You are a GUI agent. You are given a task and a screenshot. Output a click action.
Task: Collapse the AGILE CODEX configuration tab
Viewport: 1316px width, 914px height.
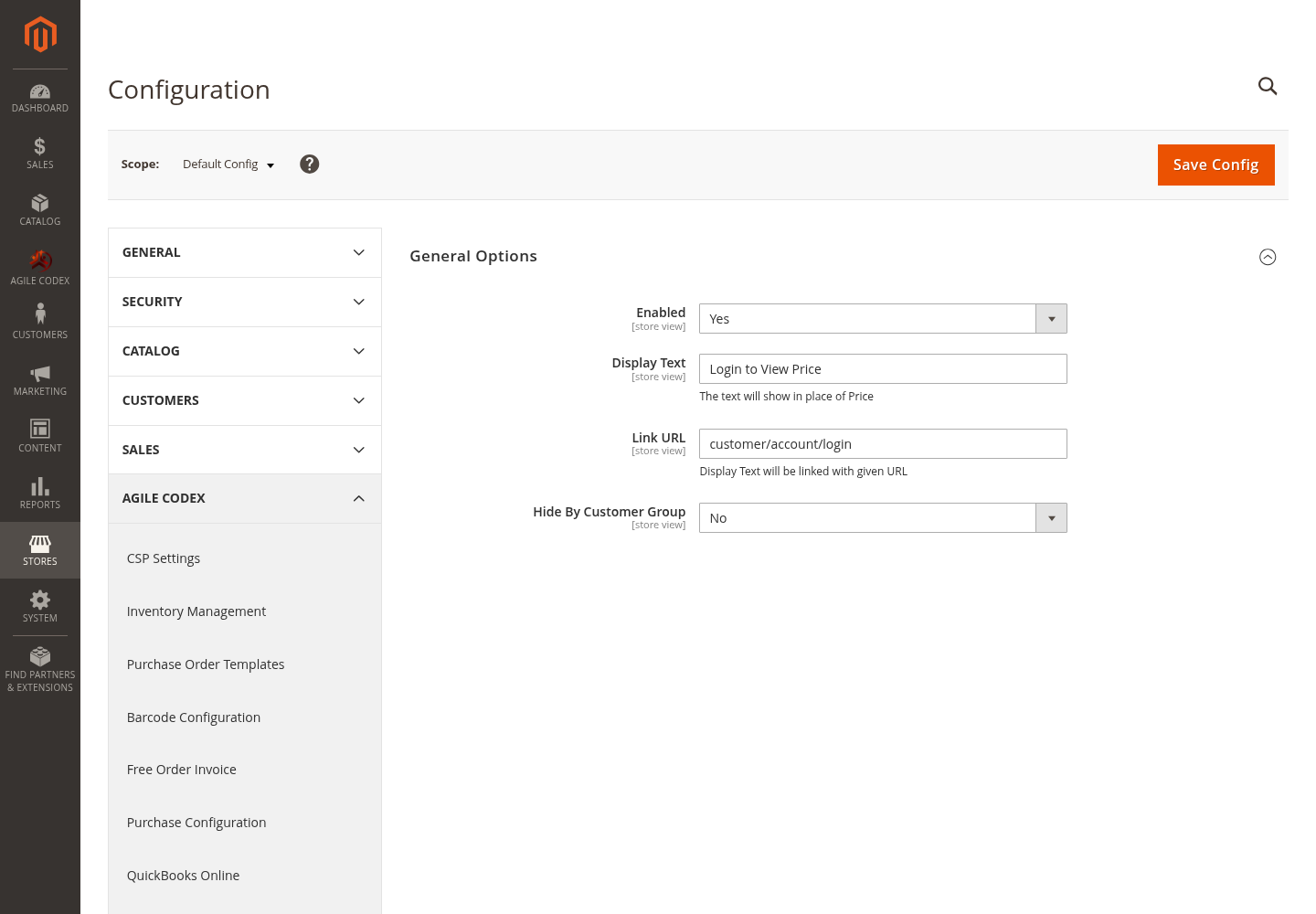click(245, 498)
